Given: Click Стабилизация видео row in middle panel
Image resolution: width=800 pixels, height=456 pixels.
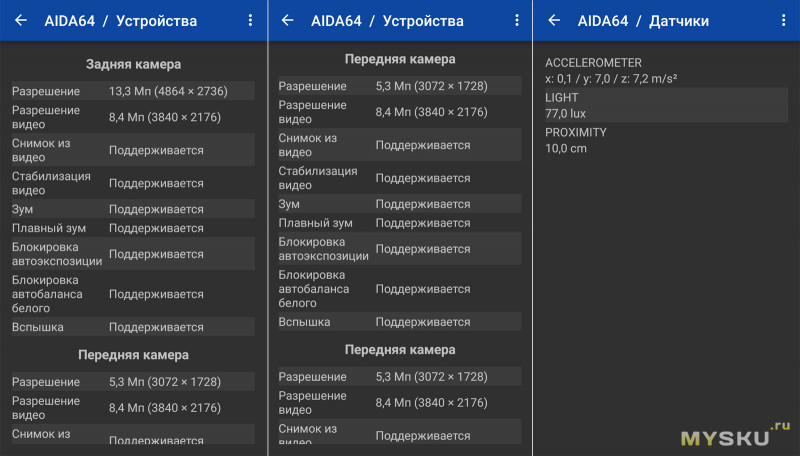Looking at the screenshot, I should pyautogui.click(x=400, y=178).
